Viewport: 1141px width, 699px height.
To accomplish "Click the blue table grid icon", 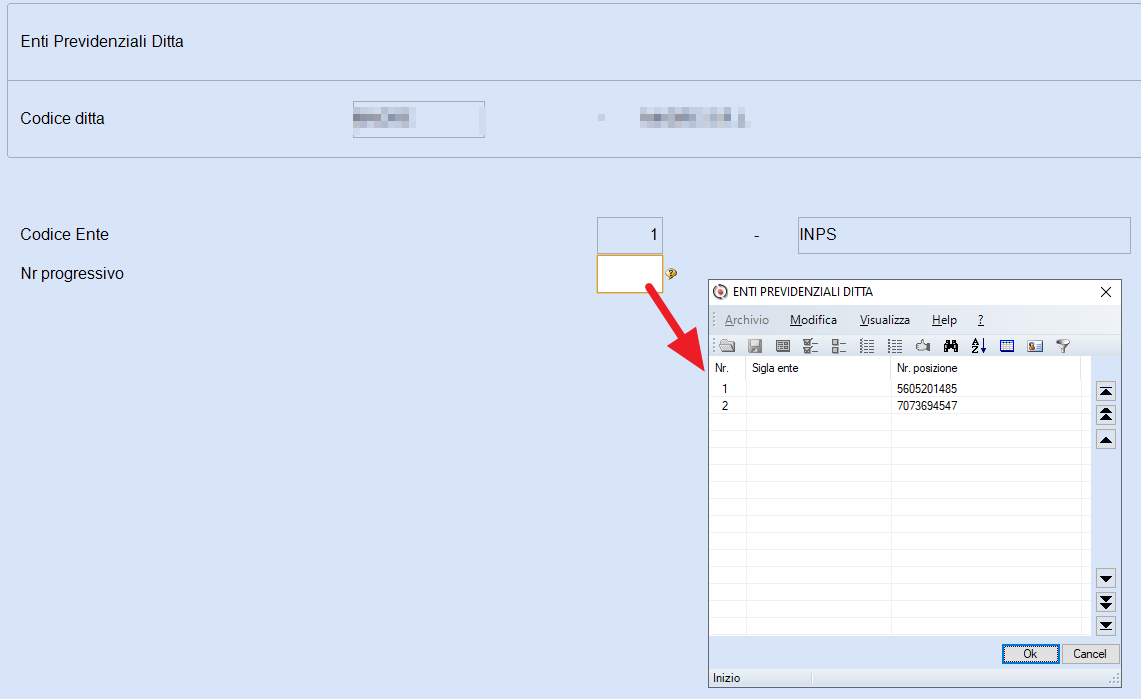I will pos(1007,346).
